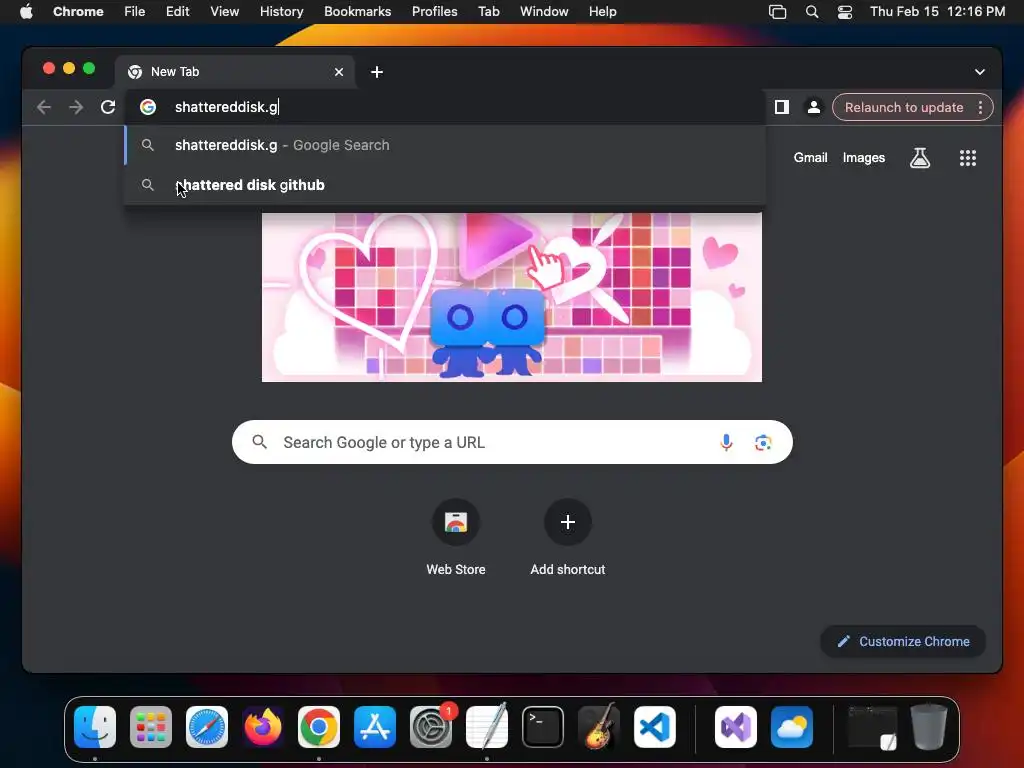Click the Google site icon in address bar
The height and width of the screenshot is (768, 1024).
point(148,107)
